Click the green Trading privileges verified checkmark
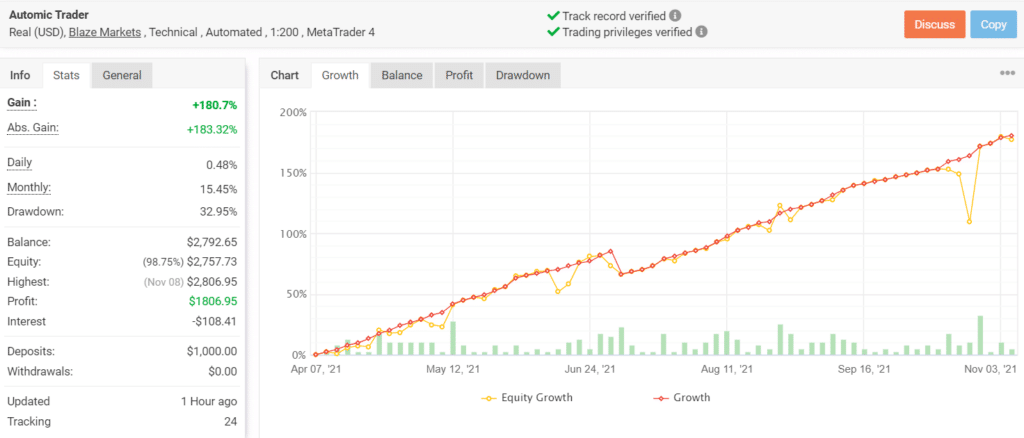 click(553, 32)
